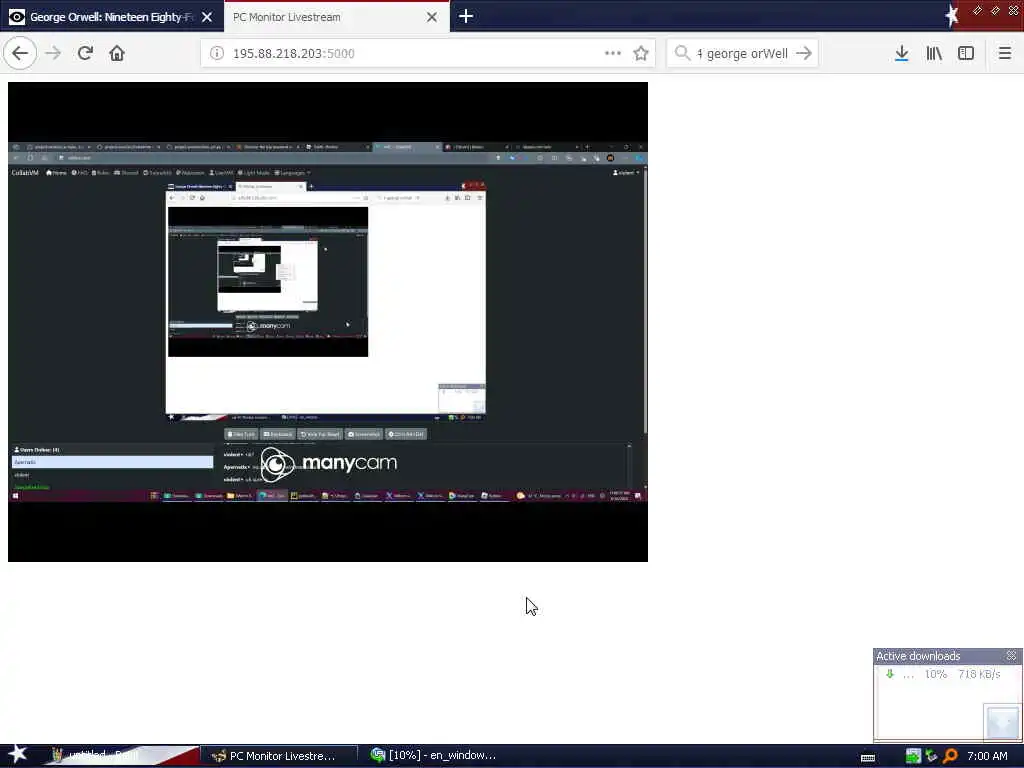Select the PC Monitor Livestream tab

[x=336, y=17]
